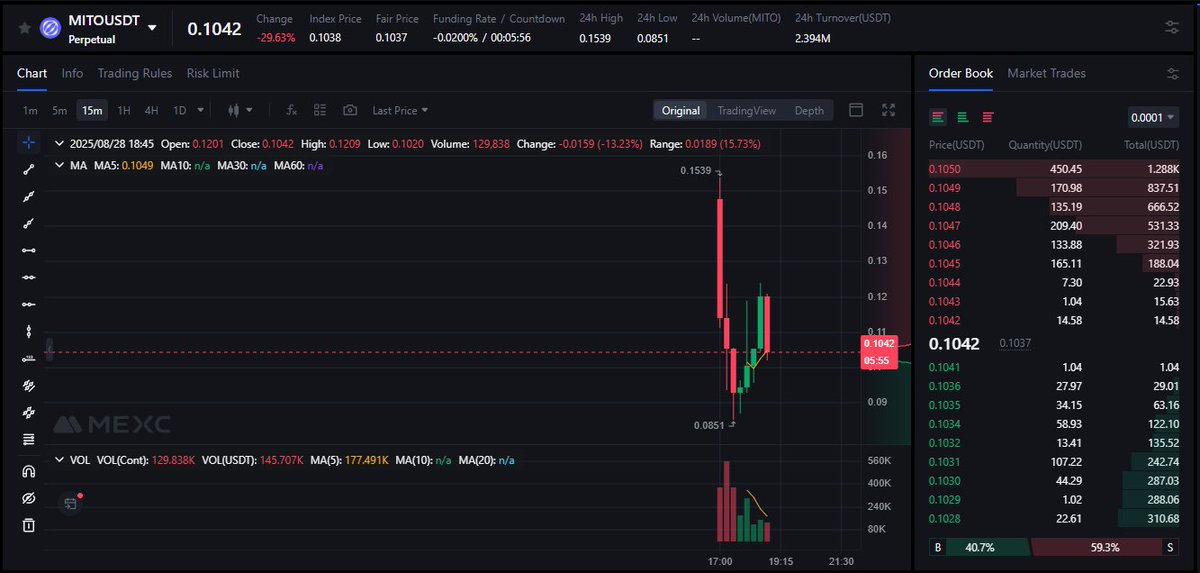This screenshot has height=573, width=1200.
Task: Open the Last Price dropdown
Action: click(x=400, y=110)
